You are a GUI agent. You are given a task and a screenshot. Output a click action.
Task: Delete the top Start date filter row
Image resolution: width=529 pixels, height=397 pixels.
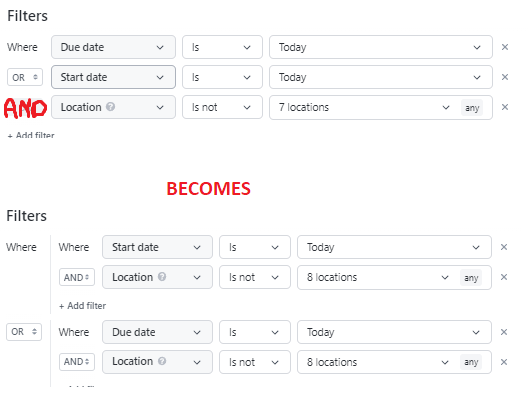coord(505,77)
